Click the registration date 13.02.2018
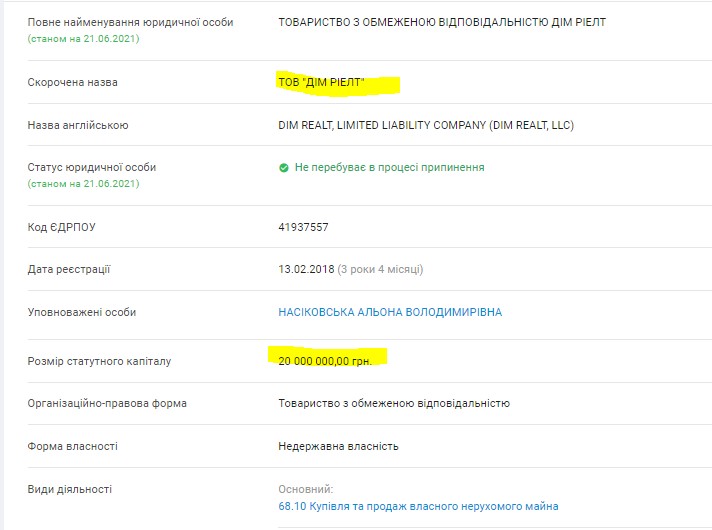Screen dimensions: 712x530 (x=307, y=269)
